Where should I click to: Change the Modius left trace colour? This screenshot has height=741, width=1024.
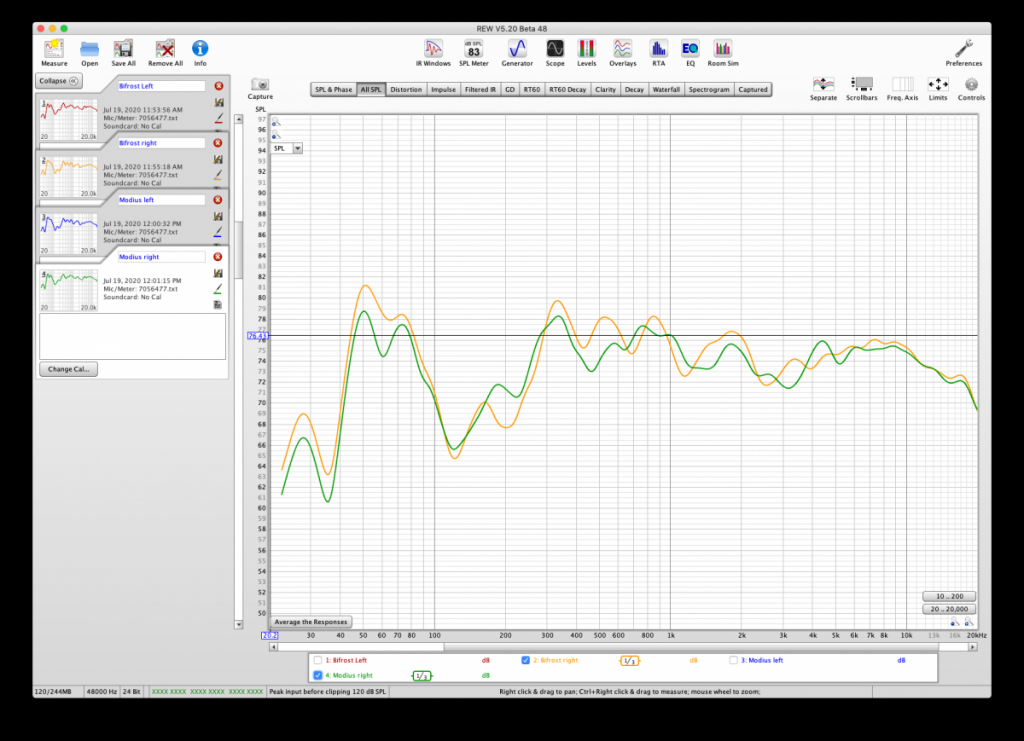(218, 232)
